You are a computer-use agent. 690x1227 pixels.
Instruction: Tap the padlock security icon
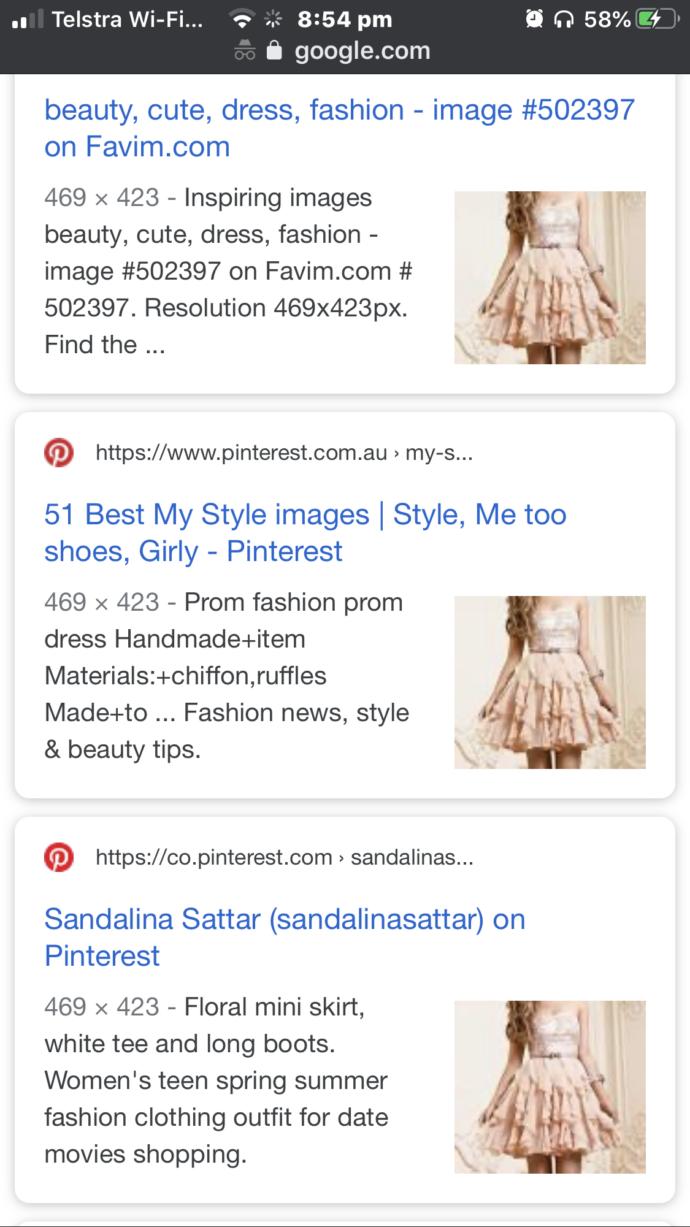275,51
